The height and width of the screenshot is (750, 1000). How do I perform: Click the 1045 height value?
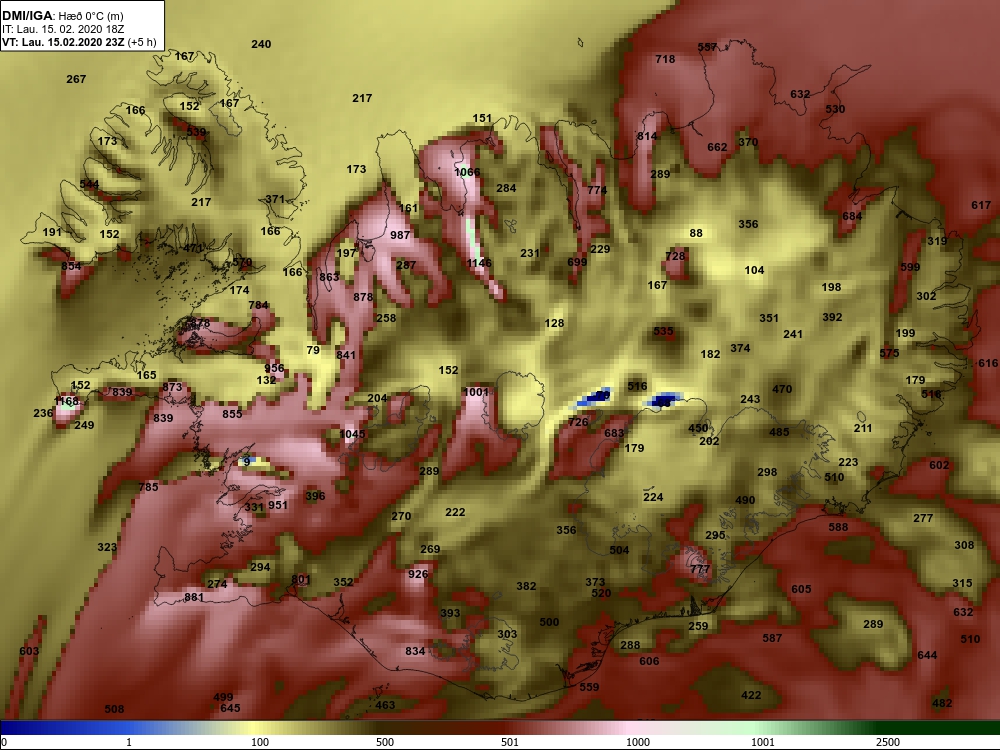click(x=352, y=434)
